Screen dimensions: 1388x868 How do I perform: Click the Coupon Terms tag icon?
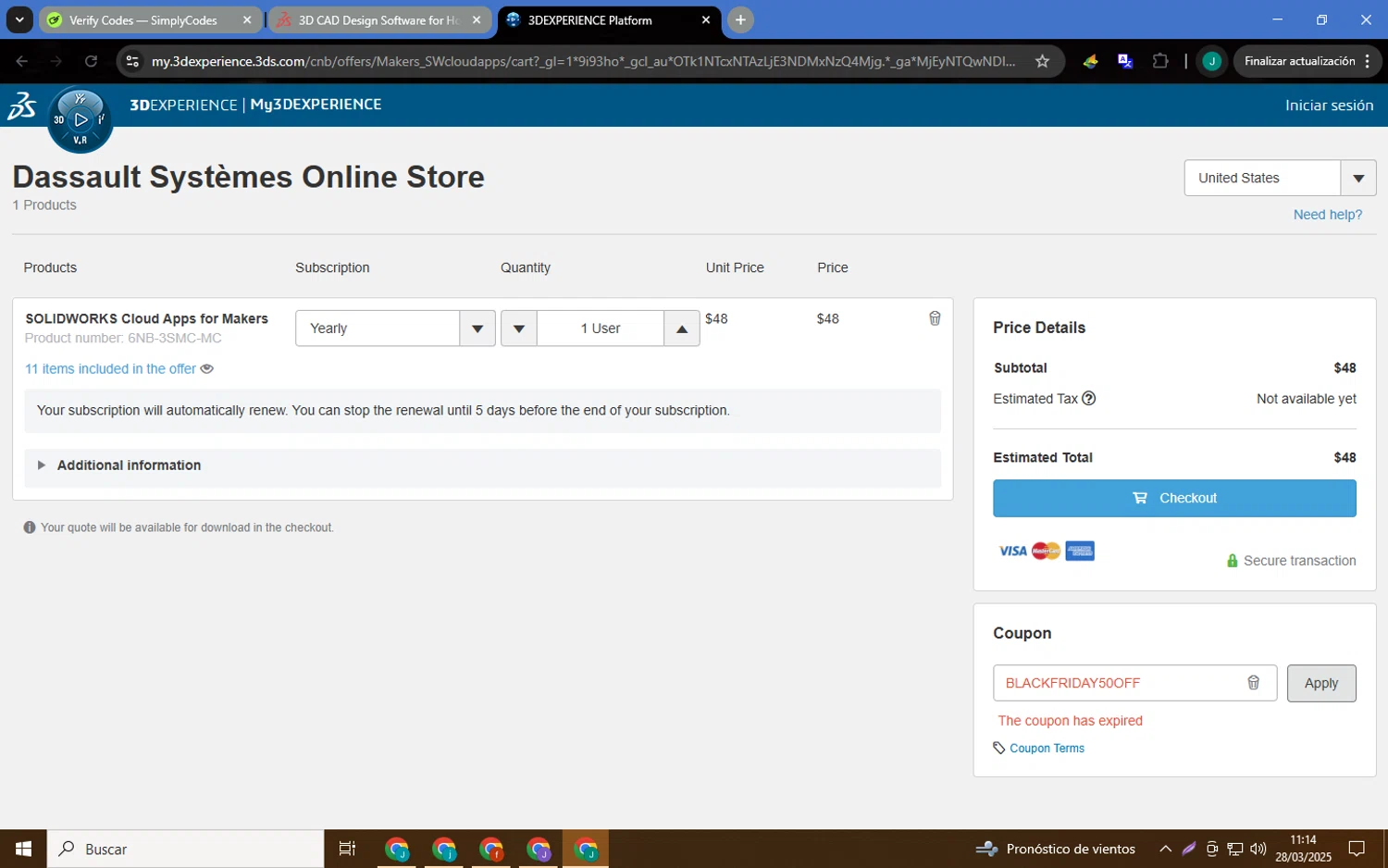coord(999,748)
